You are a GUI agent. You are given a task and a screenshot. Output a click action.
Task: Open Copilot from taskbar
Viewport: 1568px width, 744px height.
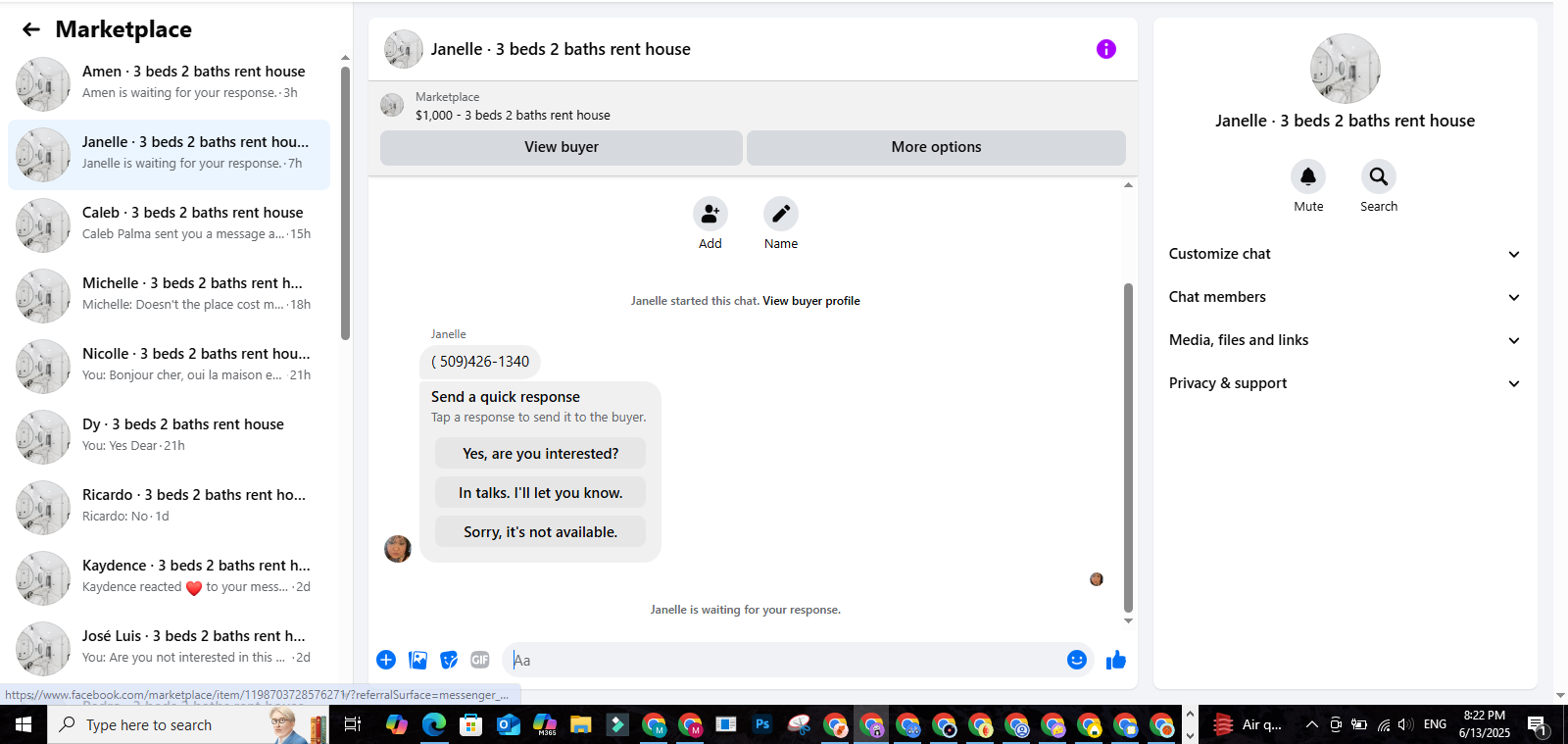click(x=397, y=725)
